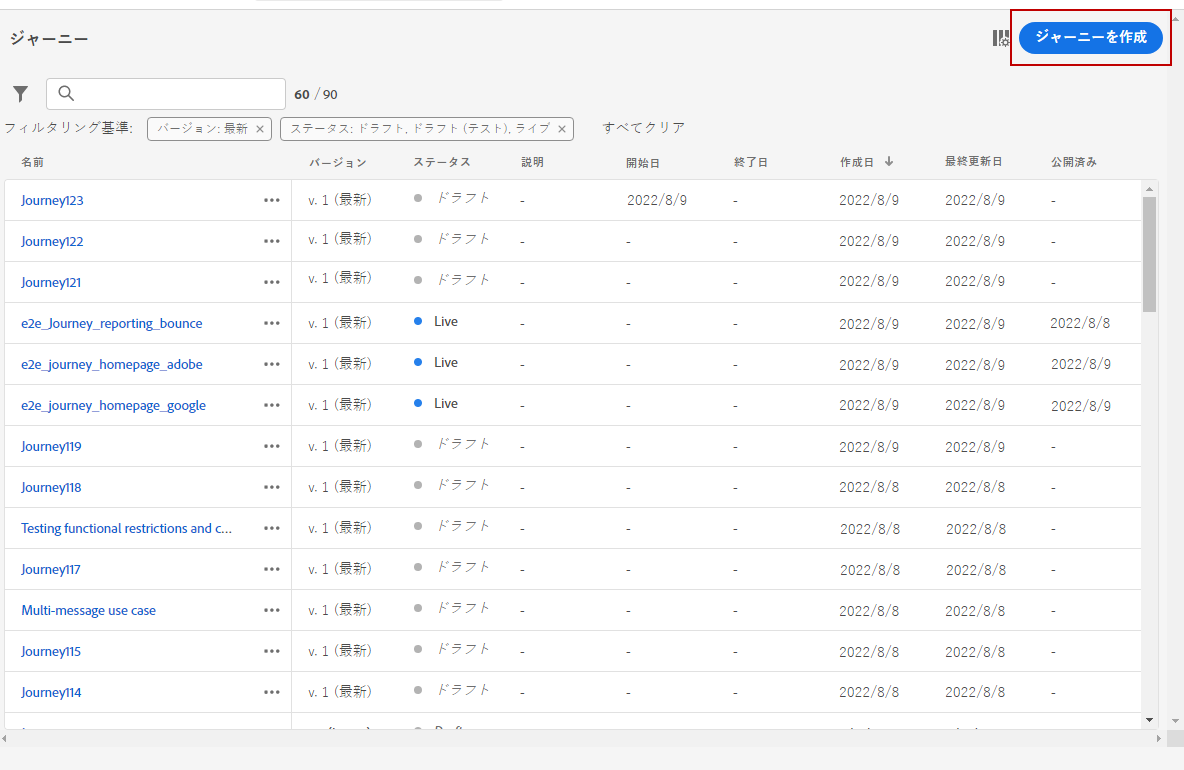
Task: Open more actions for Journey123
Action: tap(272, 200)
